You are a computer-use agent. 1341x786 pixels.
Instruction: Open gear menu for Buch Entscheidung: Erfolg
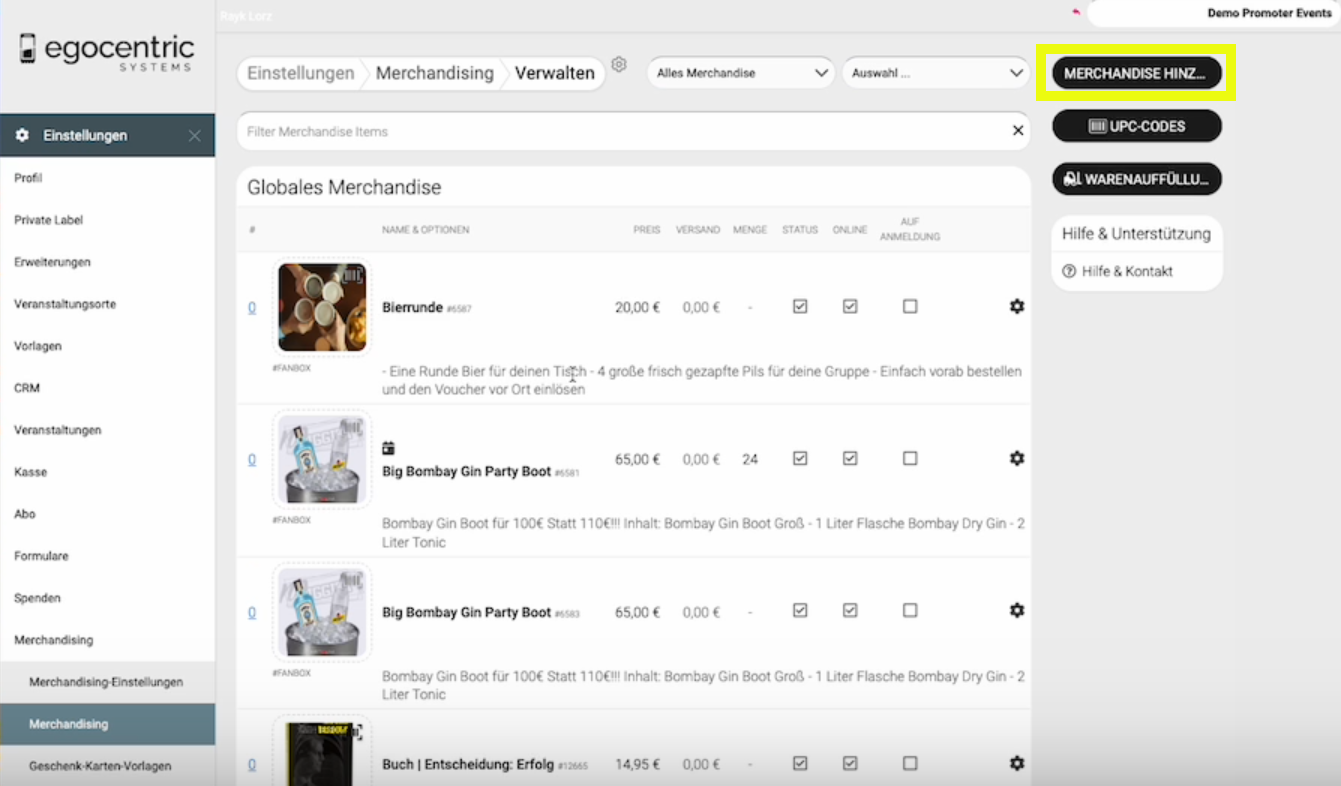pyautogui.click(x=1017, y=763)
